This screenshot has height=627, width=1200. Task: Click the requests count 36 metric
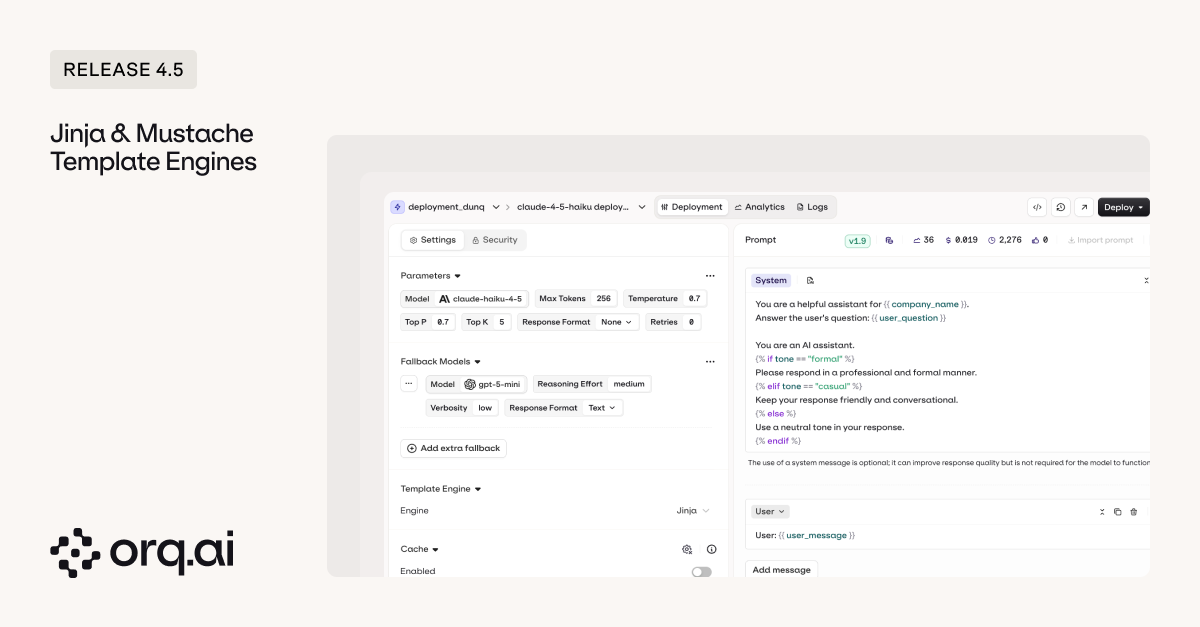923,240
